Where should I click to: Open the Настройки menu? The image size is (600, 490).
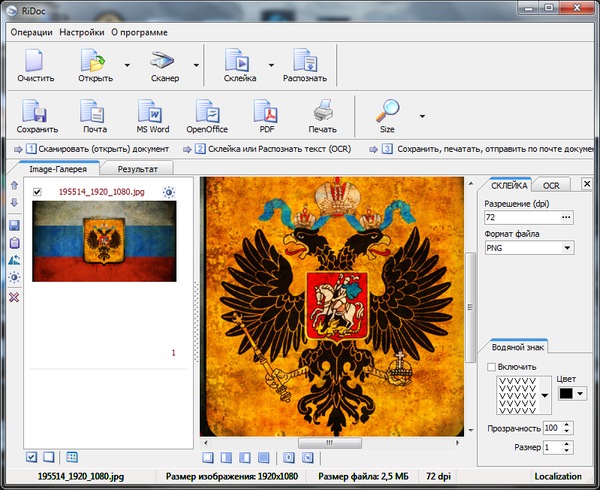[x=82, y=32]
